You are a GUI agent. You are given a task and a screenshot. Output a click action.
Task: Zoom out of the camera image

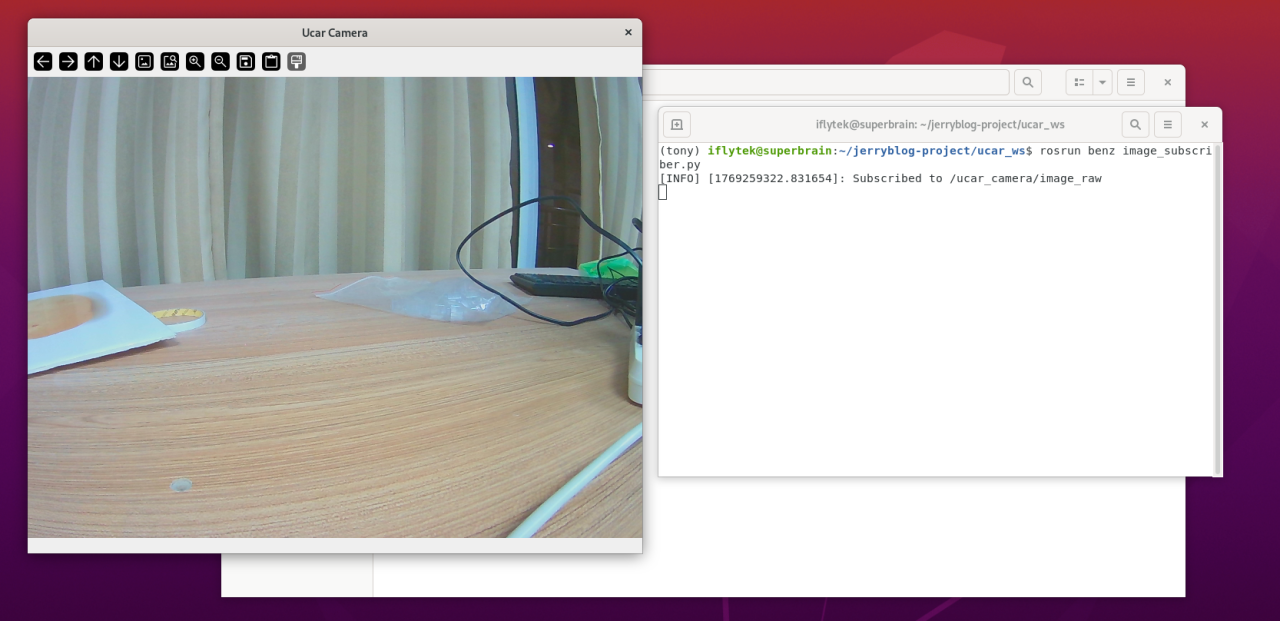point(220,62)
